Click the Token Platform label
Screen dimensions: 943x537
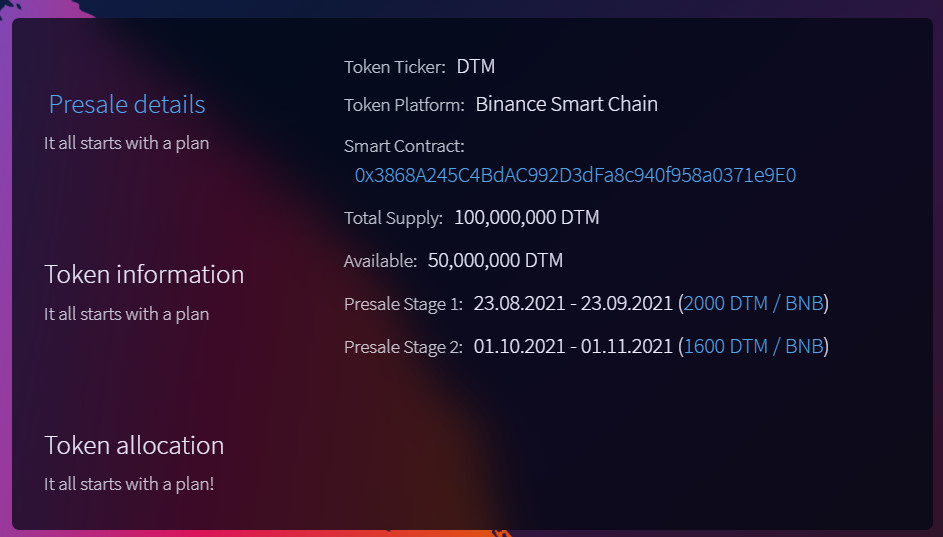coord(404,105)
